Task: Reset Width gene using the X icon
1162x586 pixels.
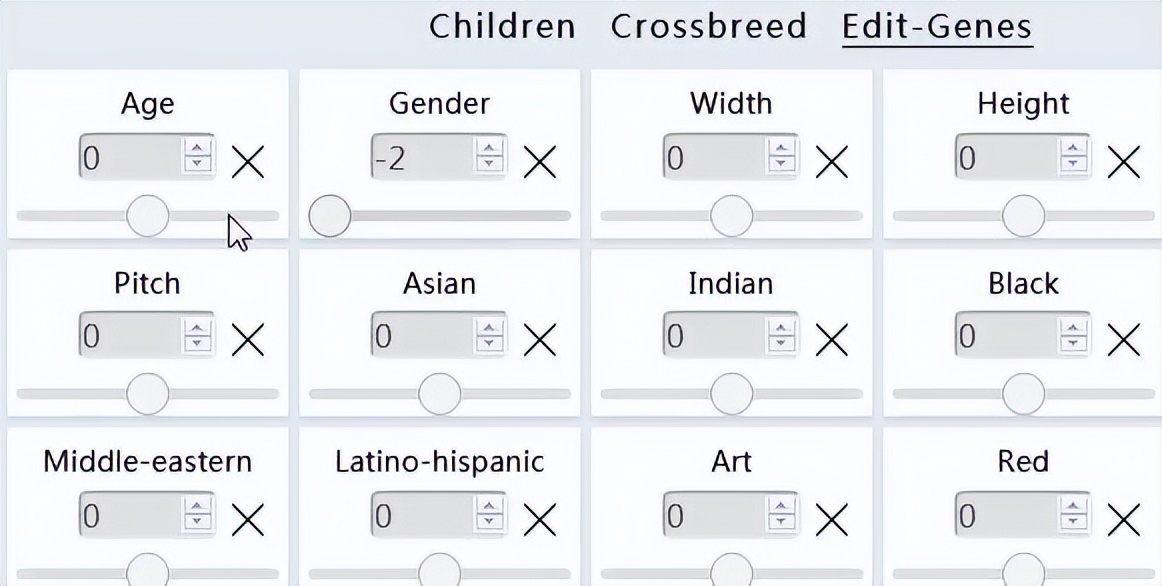Action: coord(832,160)
